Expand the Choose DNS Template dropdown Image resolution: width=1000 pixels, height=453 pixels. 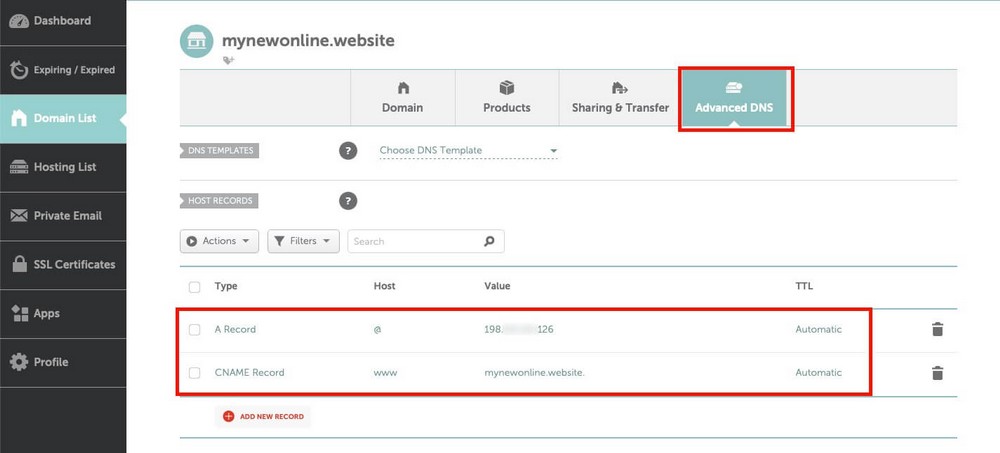point(468,151)
